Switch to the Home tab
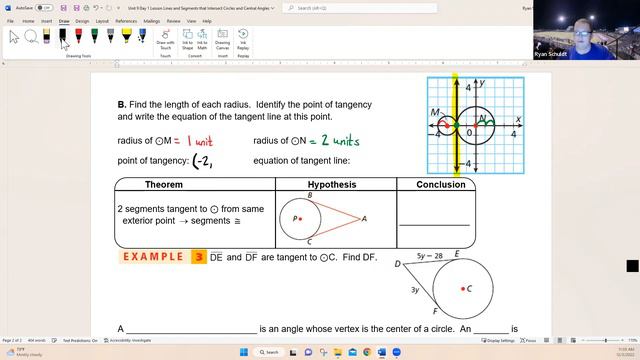 tap(28, 21)
